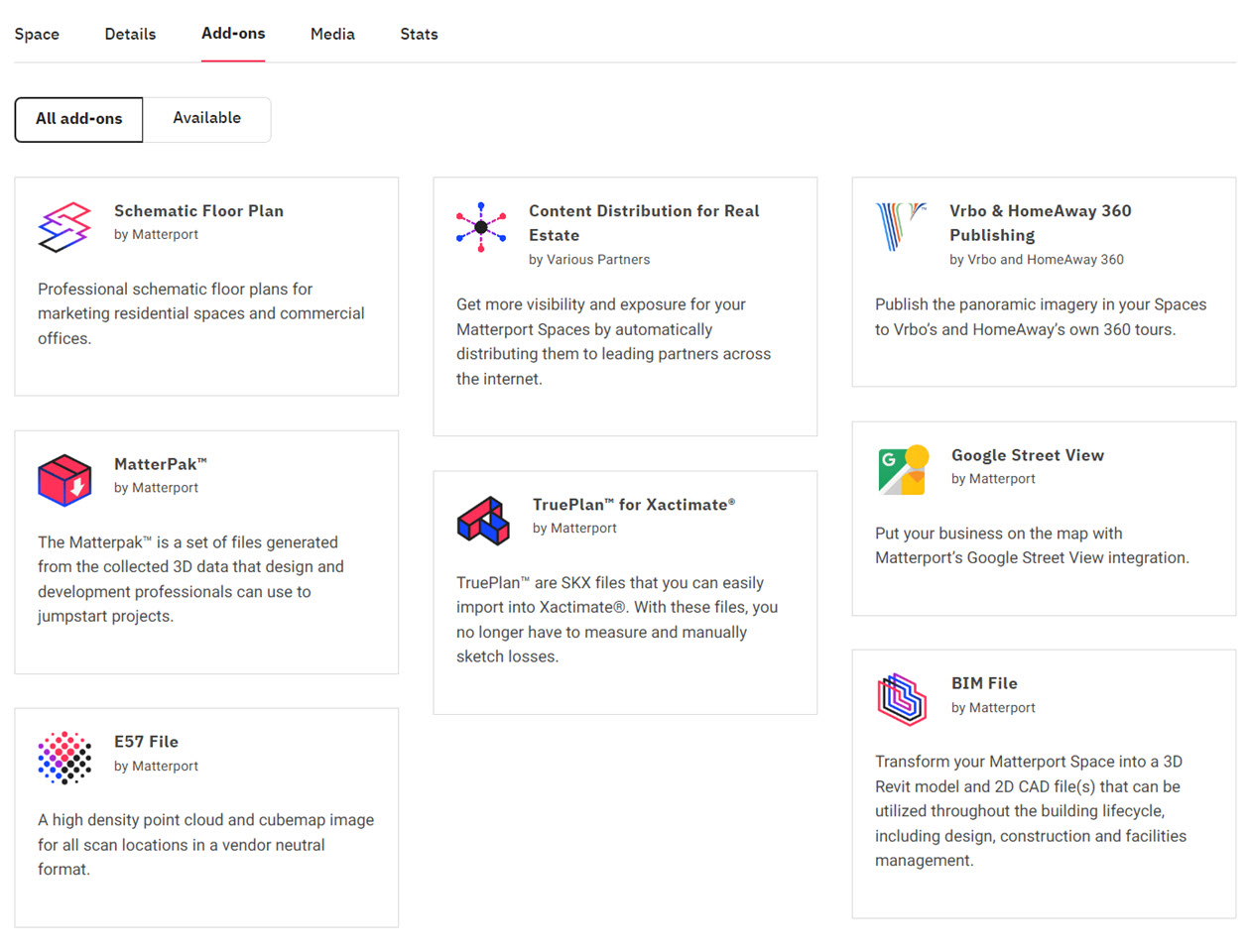
Task: Open the Google Street View title
Action: coord(1028,455)
